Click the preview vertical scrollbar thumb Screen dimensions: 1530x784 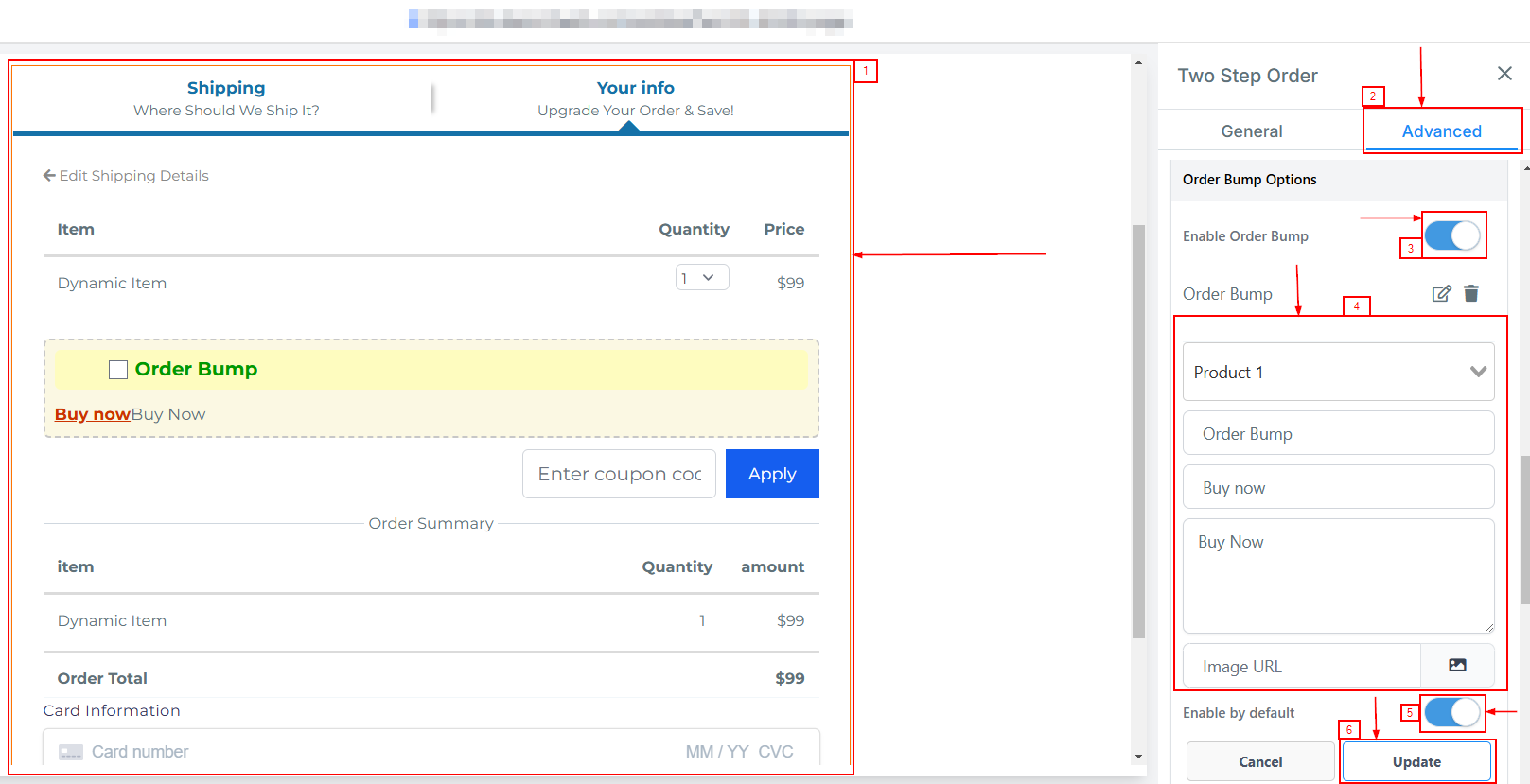pyautogui.click(x=1138, y=431)
